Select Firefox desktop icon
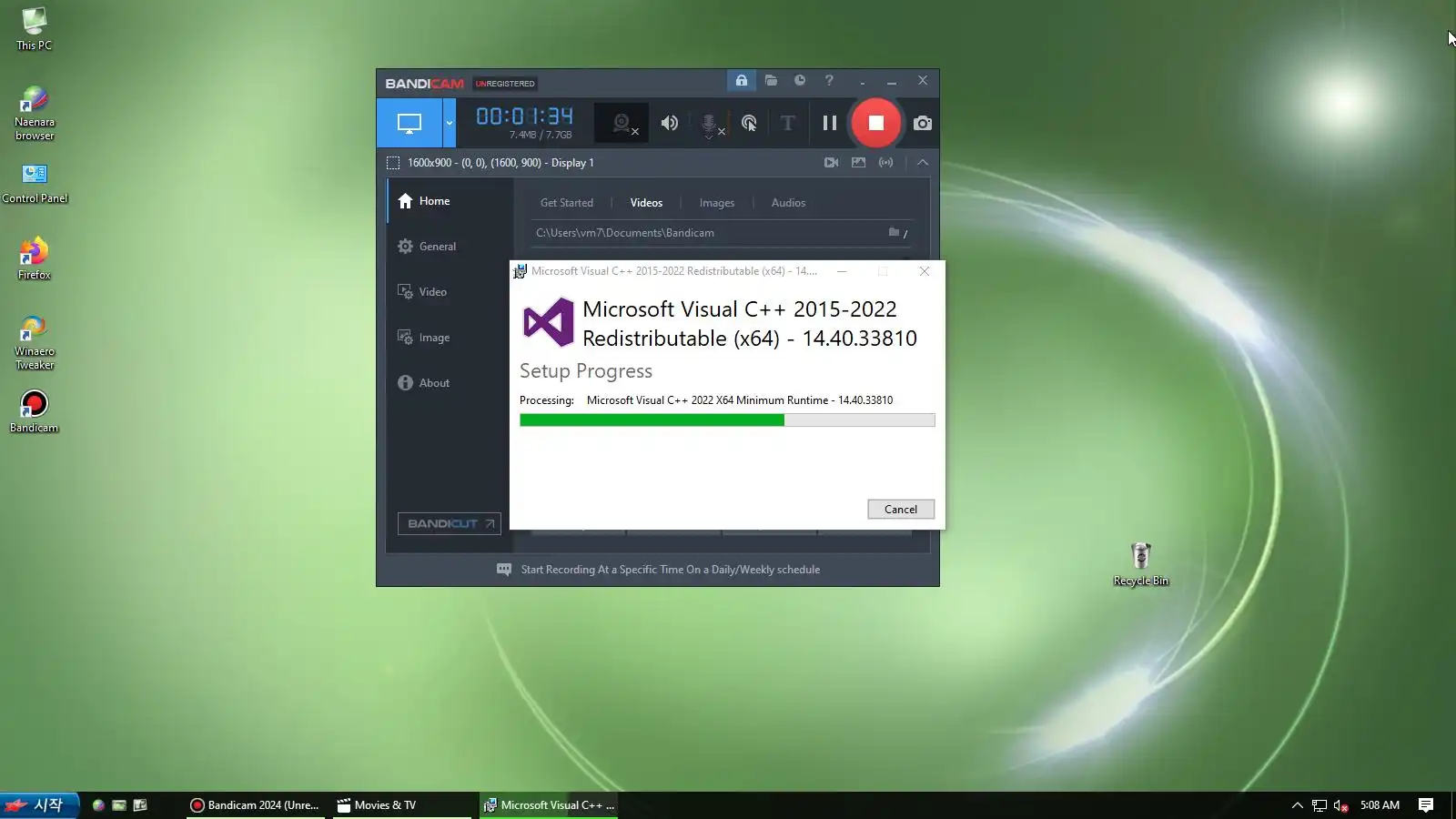The height and width of the screenshot is (819, 1456). [35, 258]
